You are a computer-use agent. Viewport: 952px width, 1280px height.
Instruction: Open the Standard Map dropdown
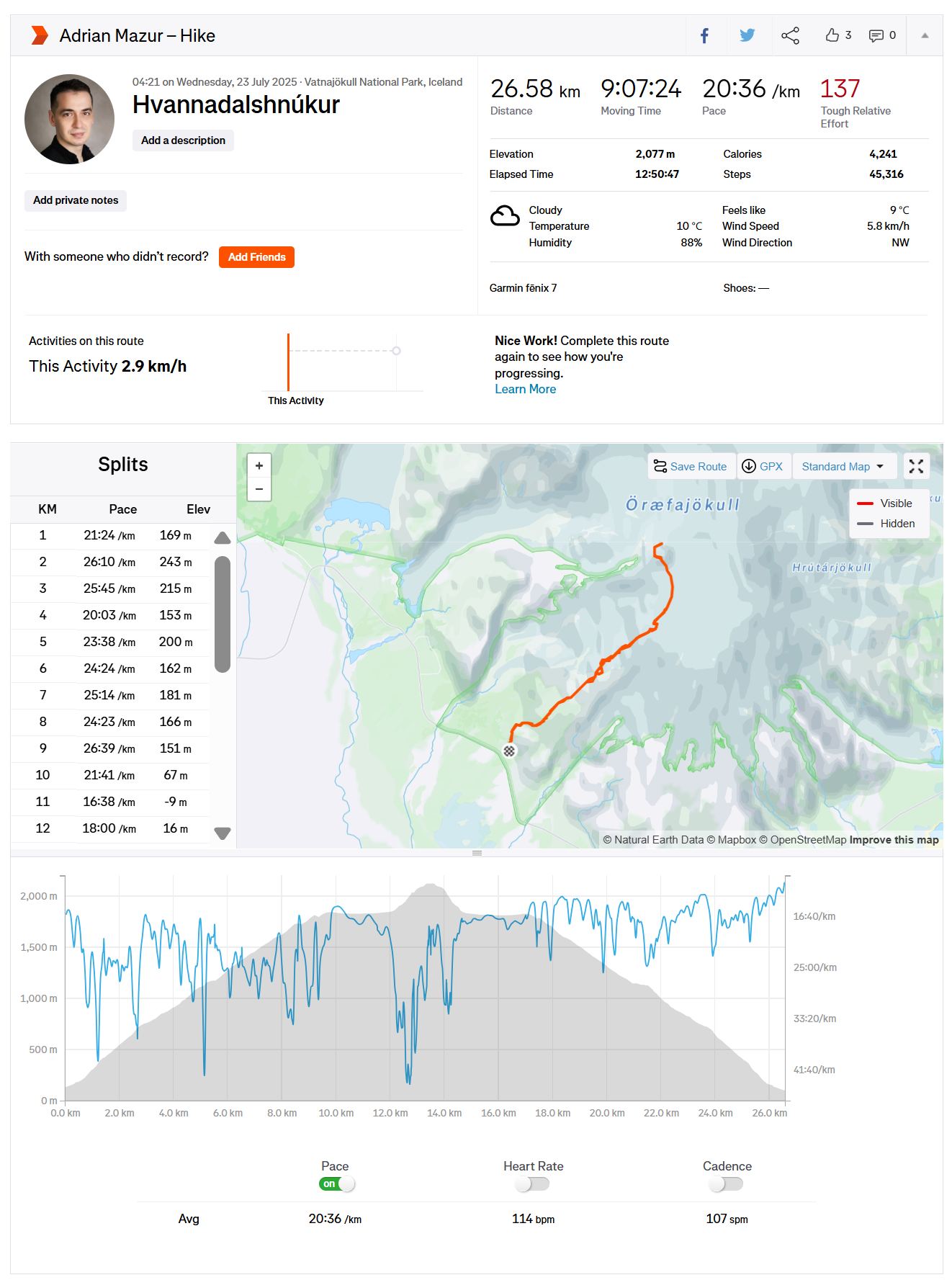(x=843, y=467)
